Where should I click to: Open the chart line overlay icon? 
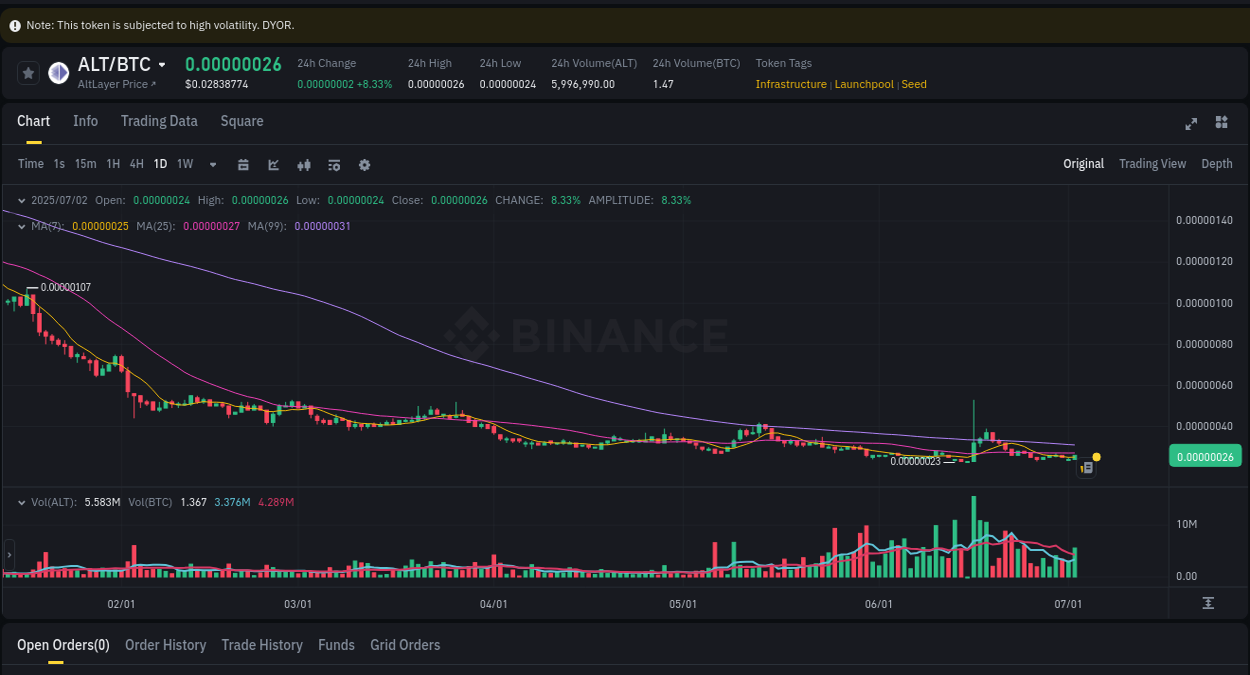tap(273, 164)
